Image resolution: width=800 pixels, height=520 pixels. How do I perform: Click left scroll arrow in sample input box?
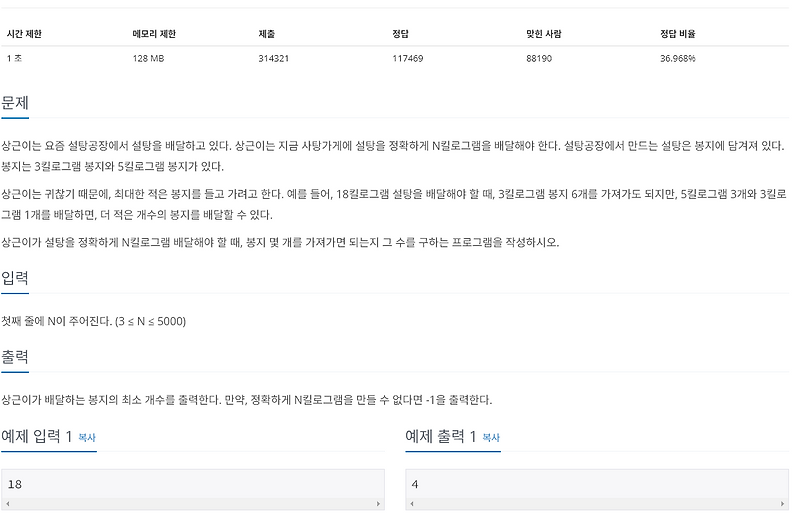click(x=8, y=504)
